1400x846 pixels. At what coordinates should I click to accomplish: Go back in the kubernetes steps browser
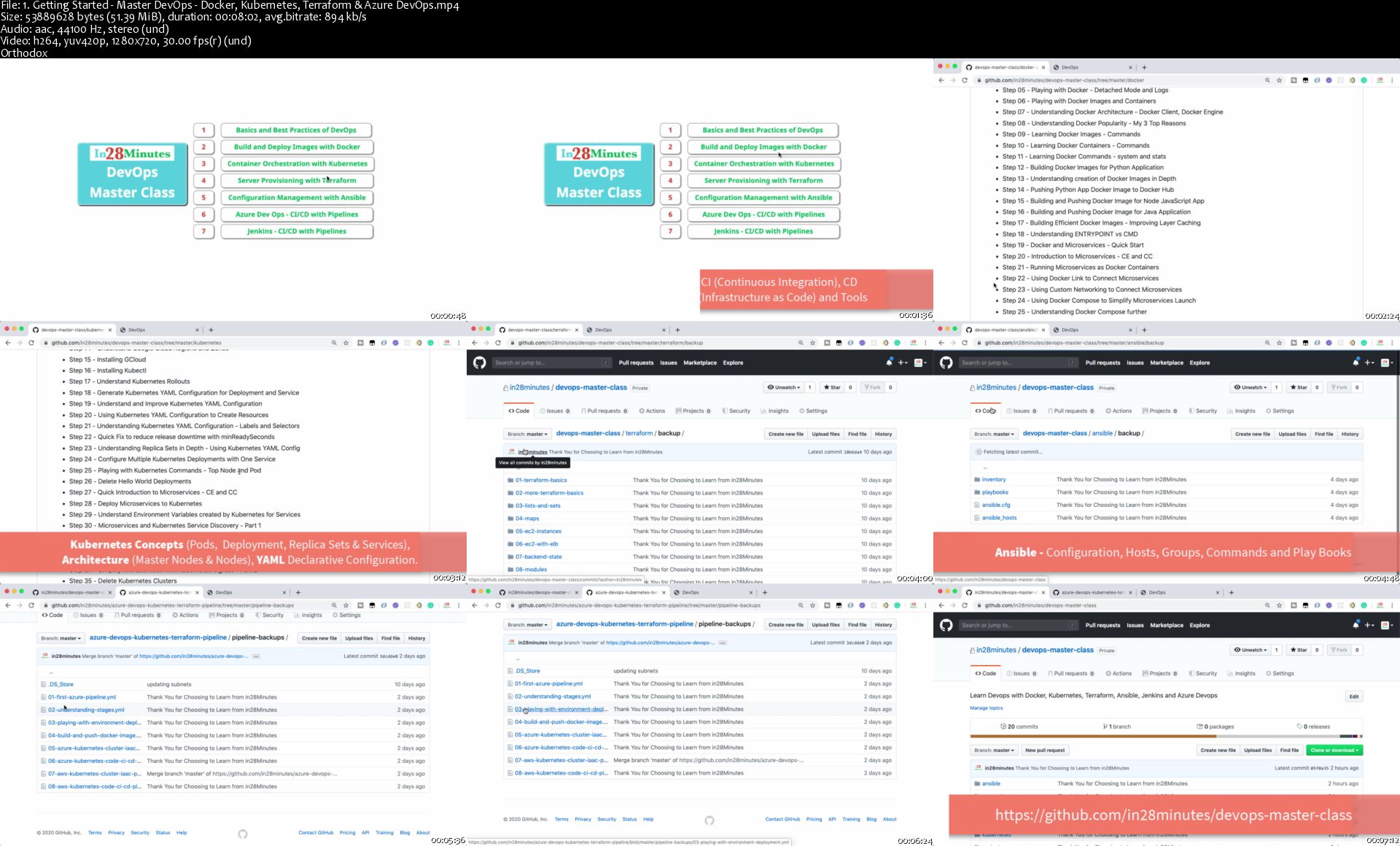[8, 343]
